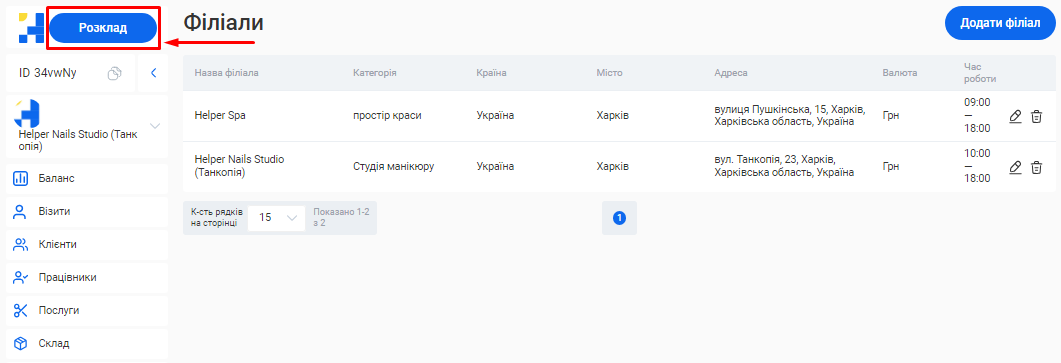Open the Працівники menu item
This screenshot has width=1061, height=363.
coord(87,278)
